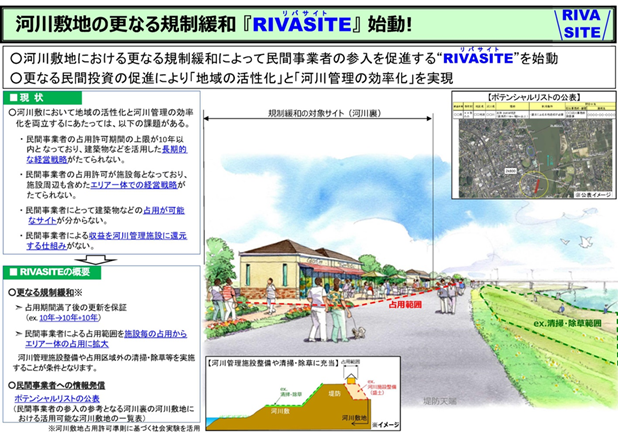Open the aerial map thumbnail
The height and width of the screenshot is (437, 618).
[x=534, y=158]
